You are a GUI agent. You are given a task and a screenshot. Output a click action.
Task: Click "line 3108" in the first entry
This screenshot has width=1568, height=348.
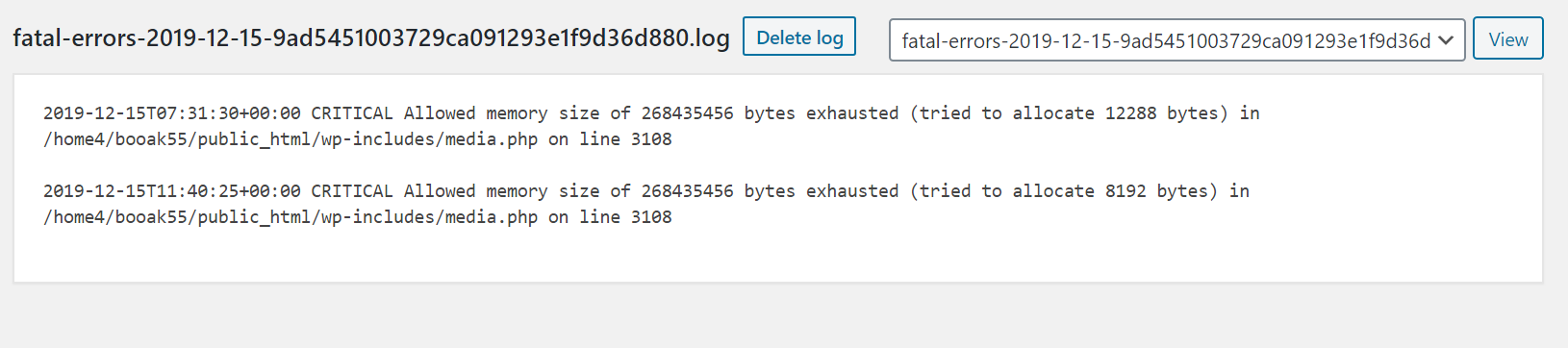(x=625, y=139)
